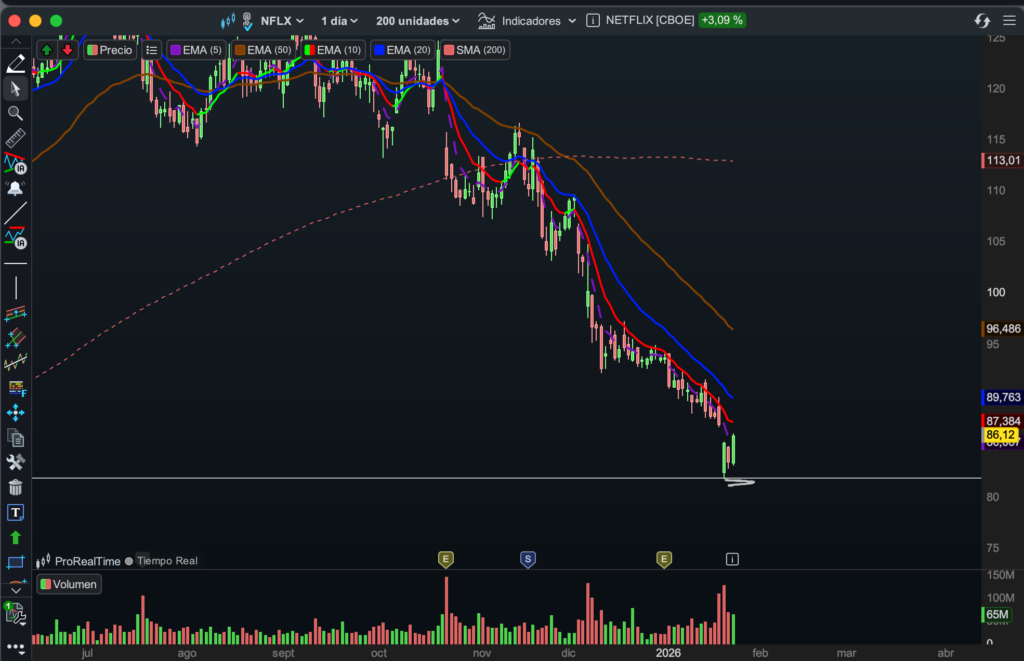Click the blue 'S' split marker on timeline
Image resolution: width=1024 pixels, height=661 pixels.
[527, 559]
